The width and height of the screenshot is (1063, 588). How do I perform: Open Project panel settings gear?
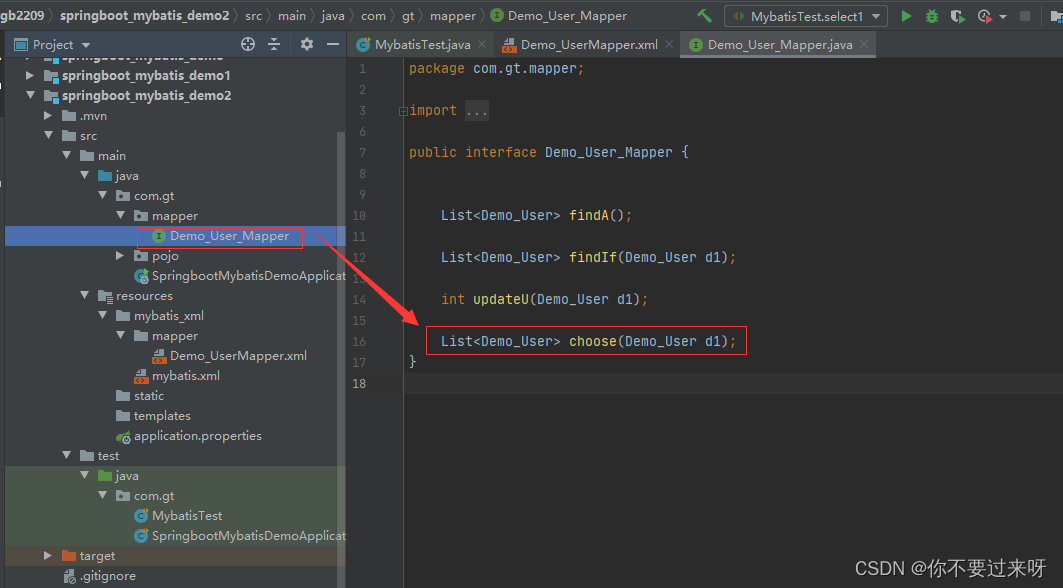[x=306, y=44]
